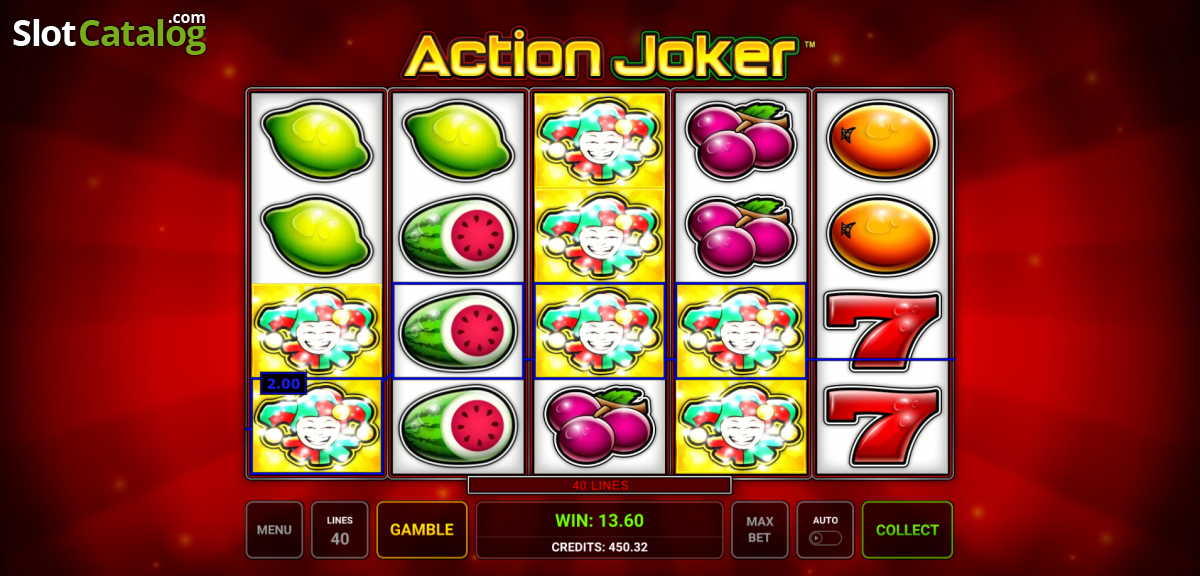Select the top lime on reel one
The height and width of the screenshot is (576, 1200).
click(316, 139)
